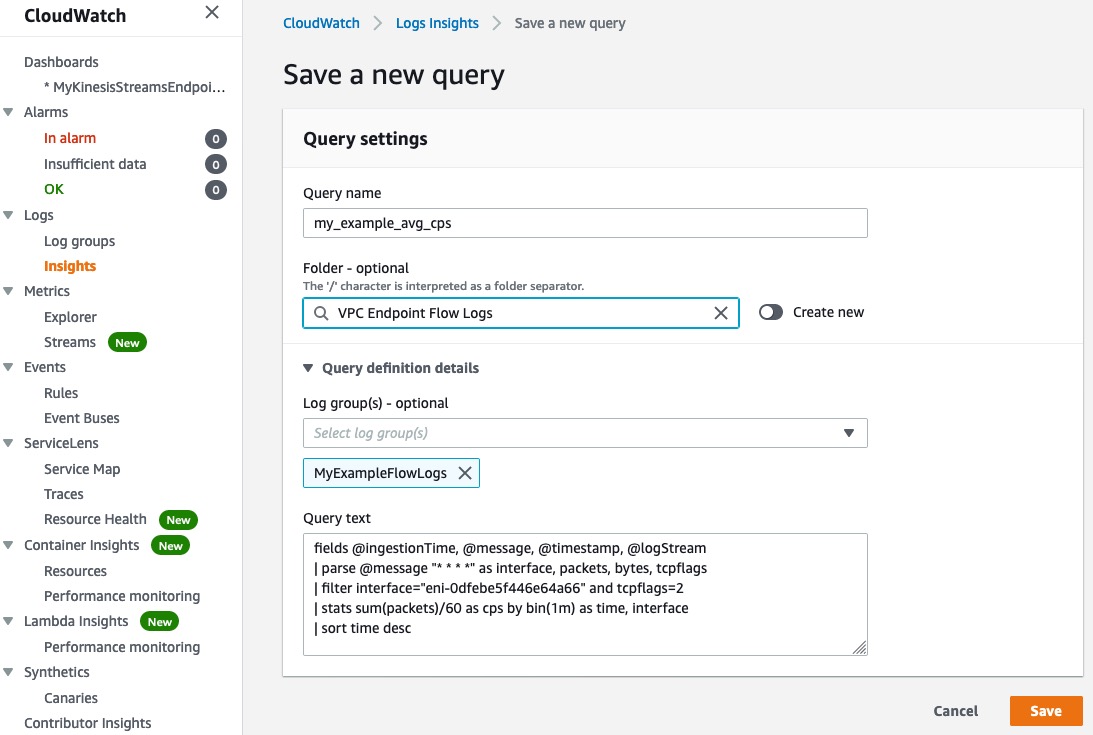The image size is (1093, 735).
Task: Click the Save a new query heading
Action: pyautogui.click(x=394, y=75)
